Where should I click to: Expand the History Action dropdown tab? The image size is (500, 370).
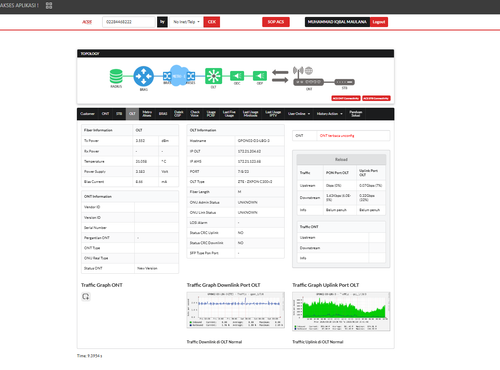[330, 114]
